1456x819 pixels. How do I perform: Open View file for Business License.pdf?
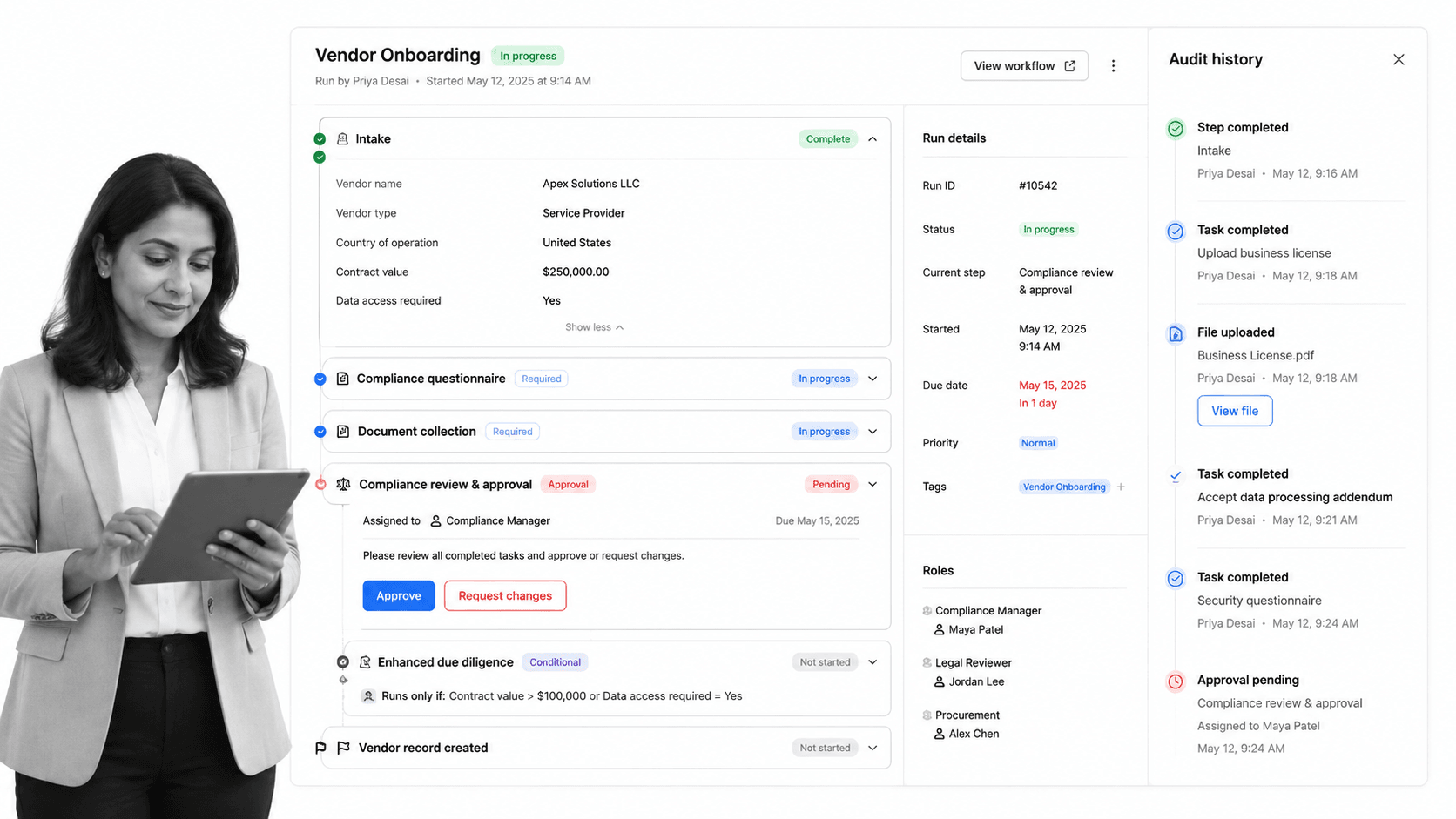point(1235,411)
